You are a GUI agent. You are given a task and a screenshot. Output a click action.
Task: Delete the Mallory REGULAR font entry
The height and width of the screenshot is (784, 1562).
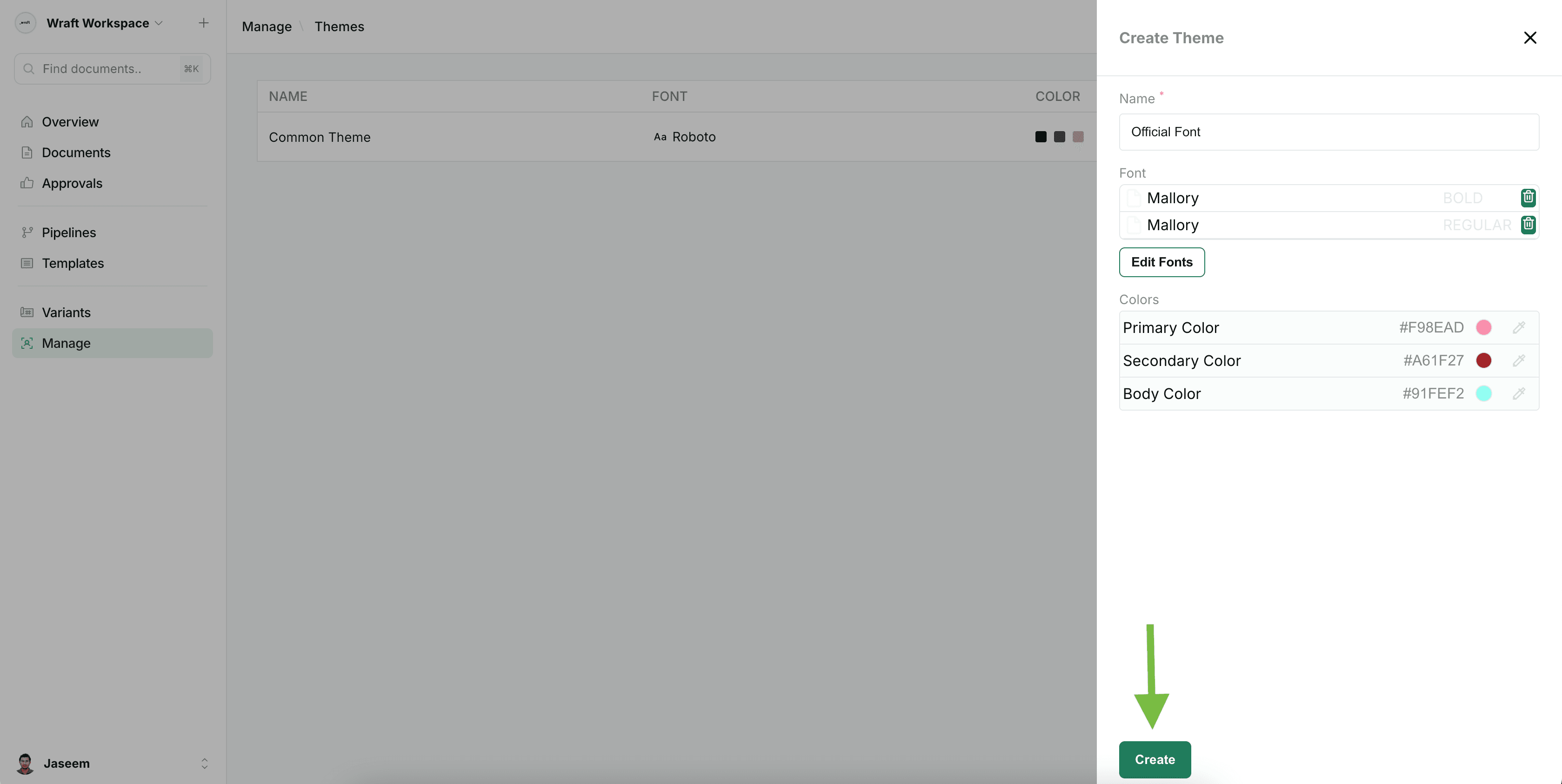(1528, 224)
